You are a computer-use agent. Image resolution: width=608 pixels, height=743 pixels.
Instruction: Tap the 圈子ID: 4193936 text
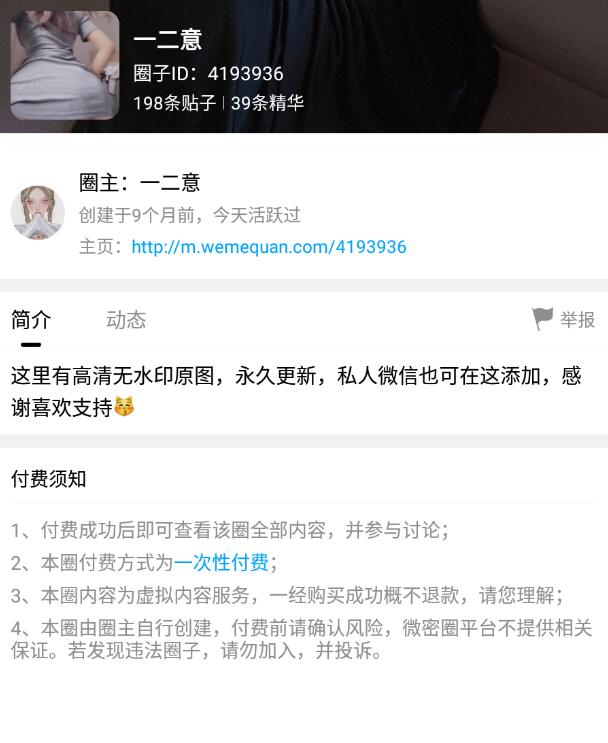point(208,73)
